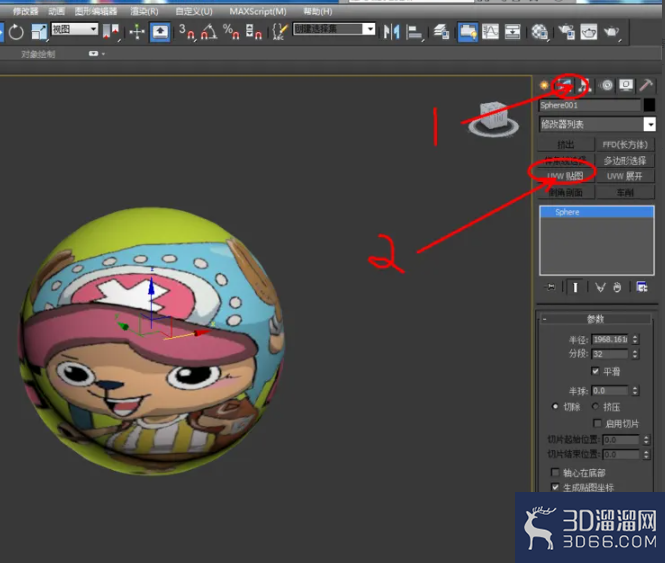The height and width of the screenshot is (563, 665).
Task: Toggle Show End Result icon
Action: click(x=575, y=288)
